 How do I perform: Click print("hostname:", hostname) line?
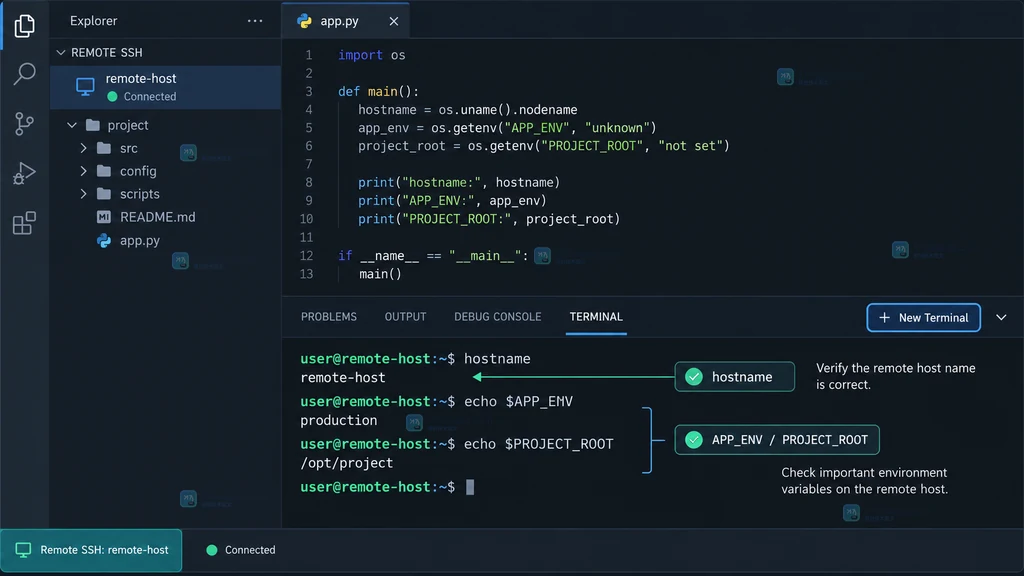[459, 182]
